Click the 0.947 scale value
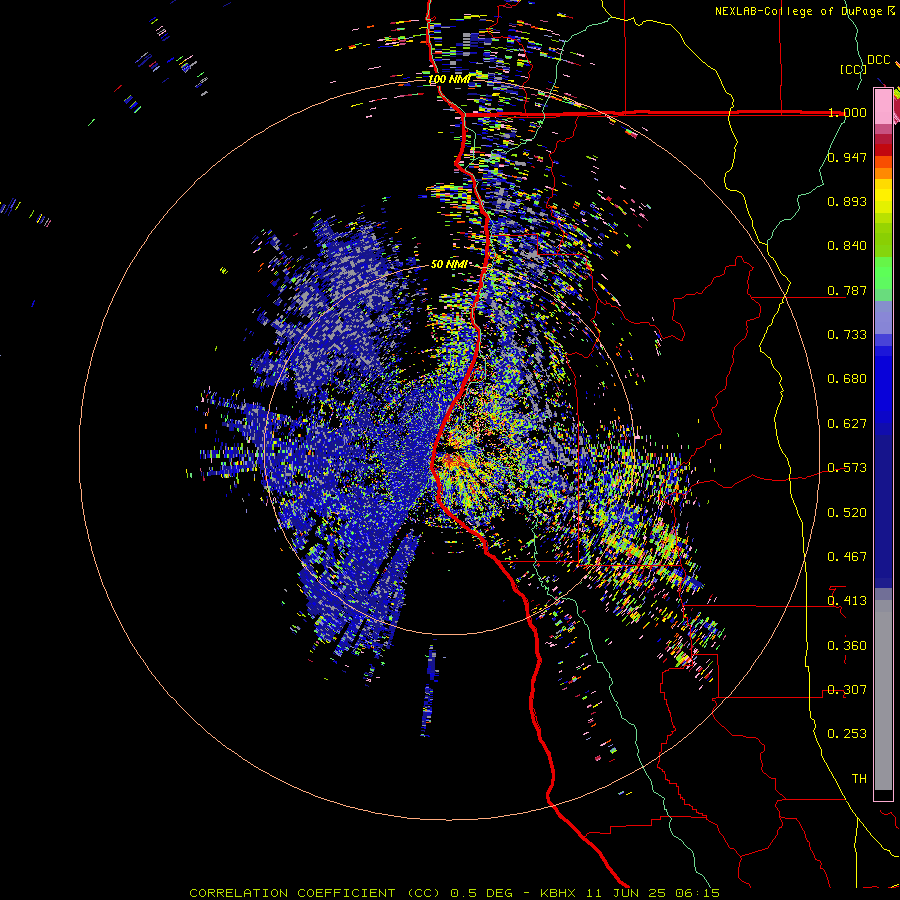Image resolution: width=900 pixels, height=900 pixels. 847,157
